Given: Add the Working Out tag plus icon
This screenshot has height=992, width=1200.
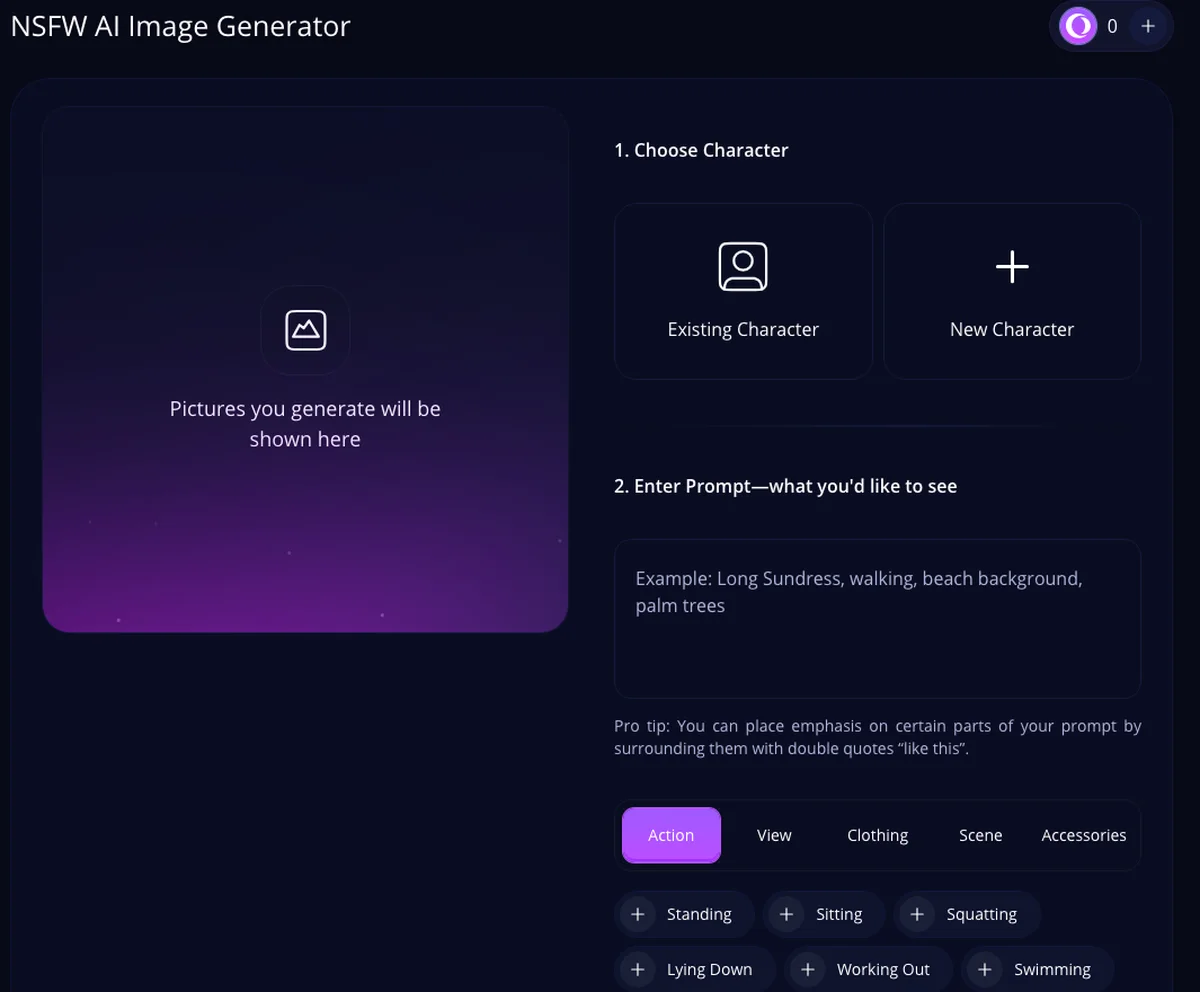Looking at the screenshot, I should 808,969.
